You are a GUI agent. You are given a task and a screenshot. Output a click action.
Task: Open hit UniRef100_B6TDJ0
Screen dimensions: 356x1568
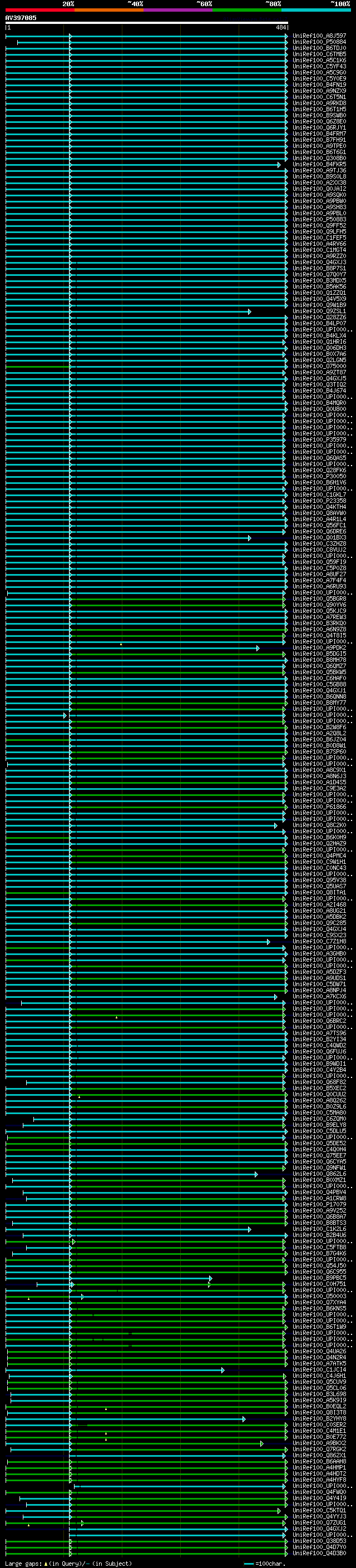pyautogui.click(x=319, y=48)
